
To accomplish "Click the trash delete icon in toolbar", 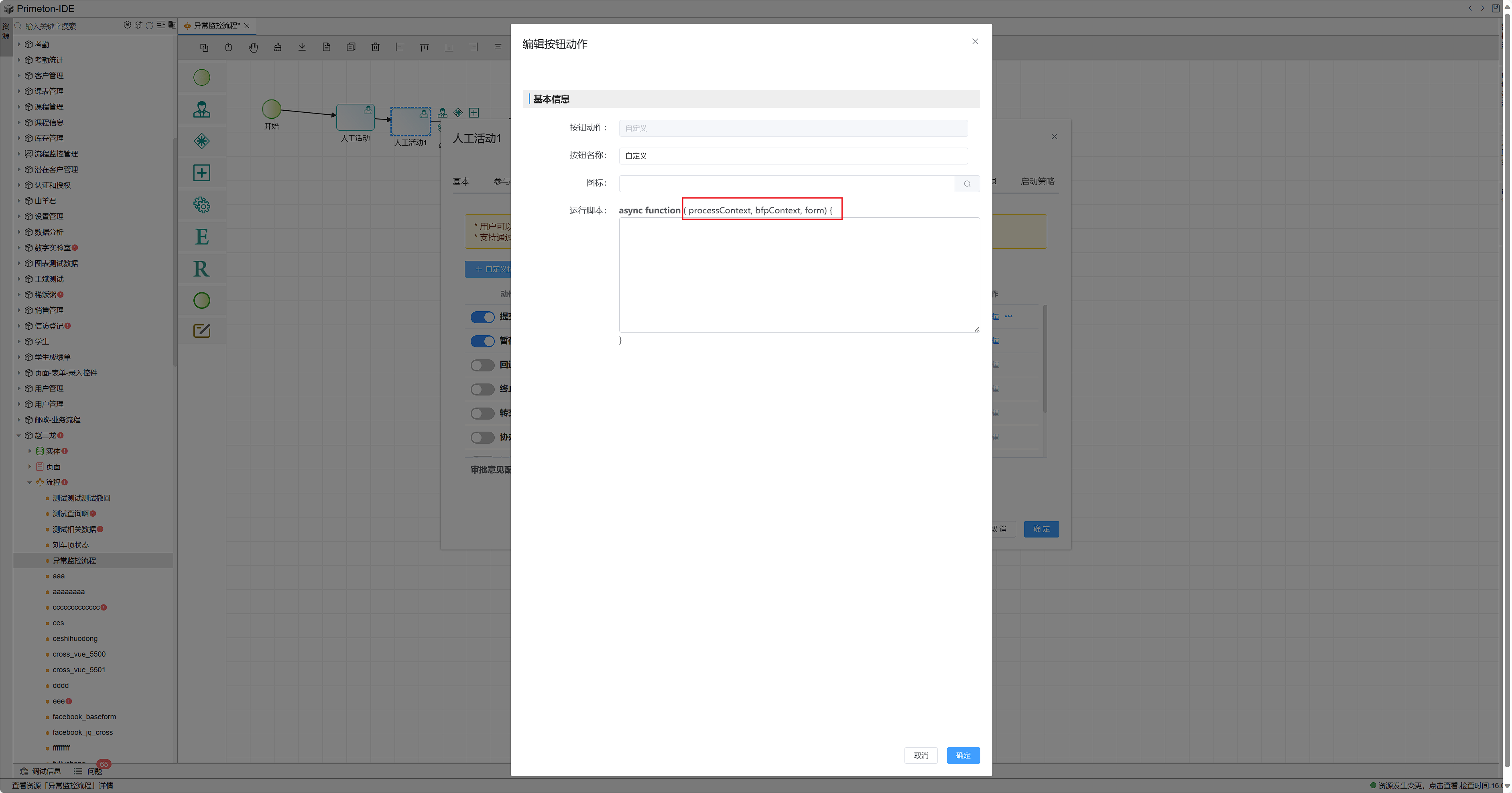I will pos(375,47).
